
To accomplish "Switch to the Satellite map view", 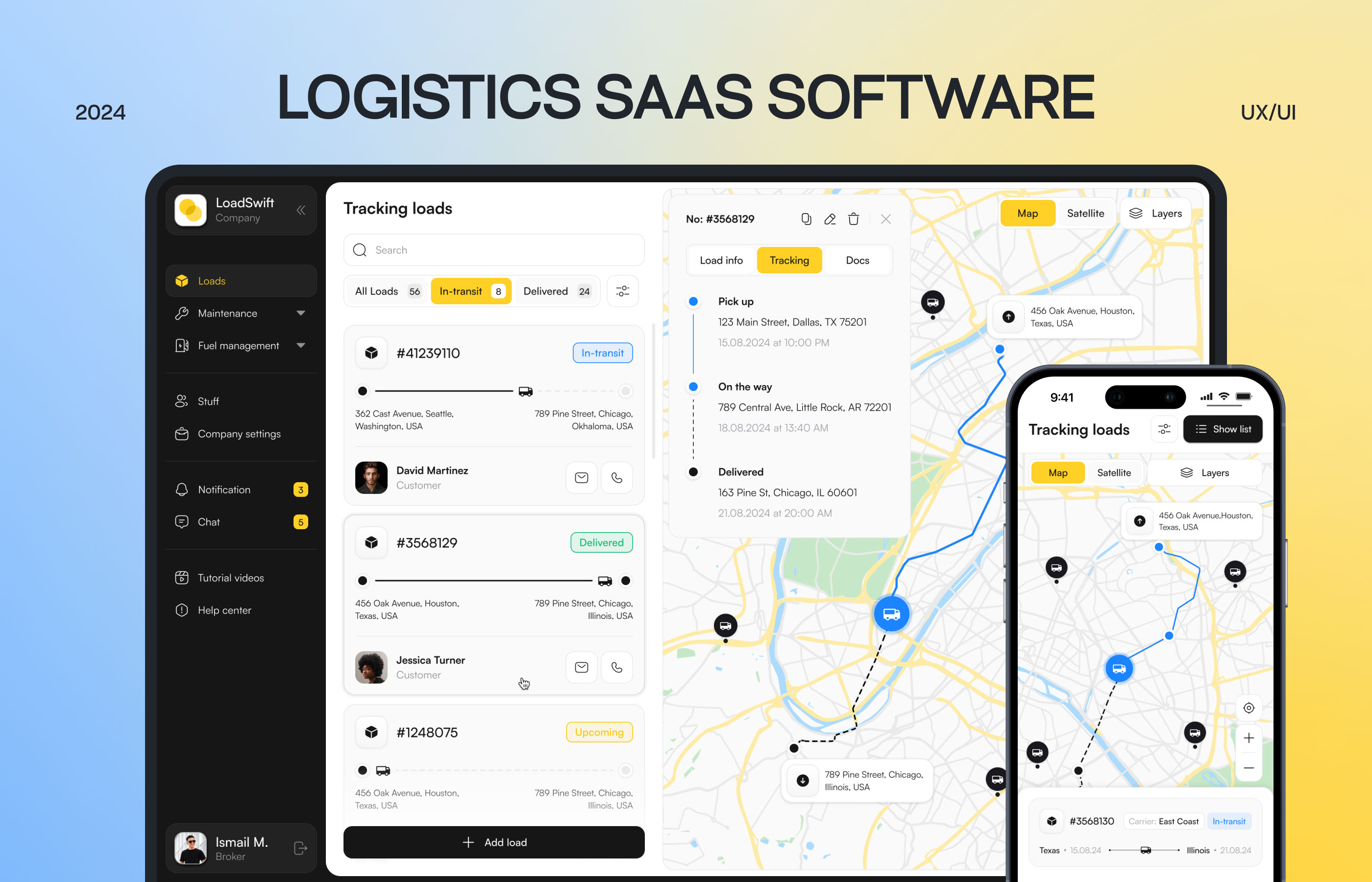I will tap(1085, 213).
